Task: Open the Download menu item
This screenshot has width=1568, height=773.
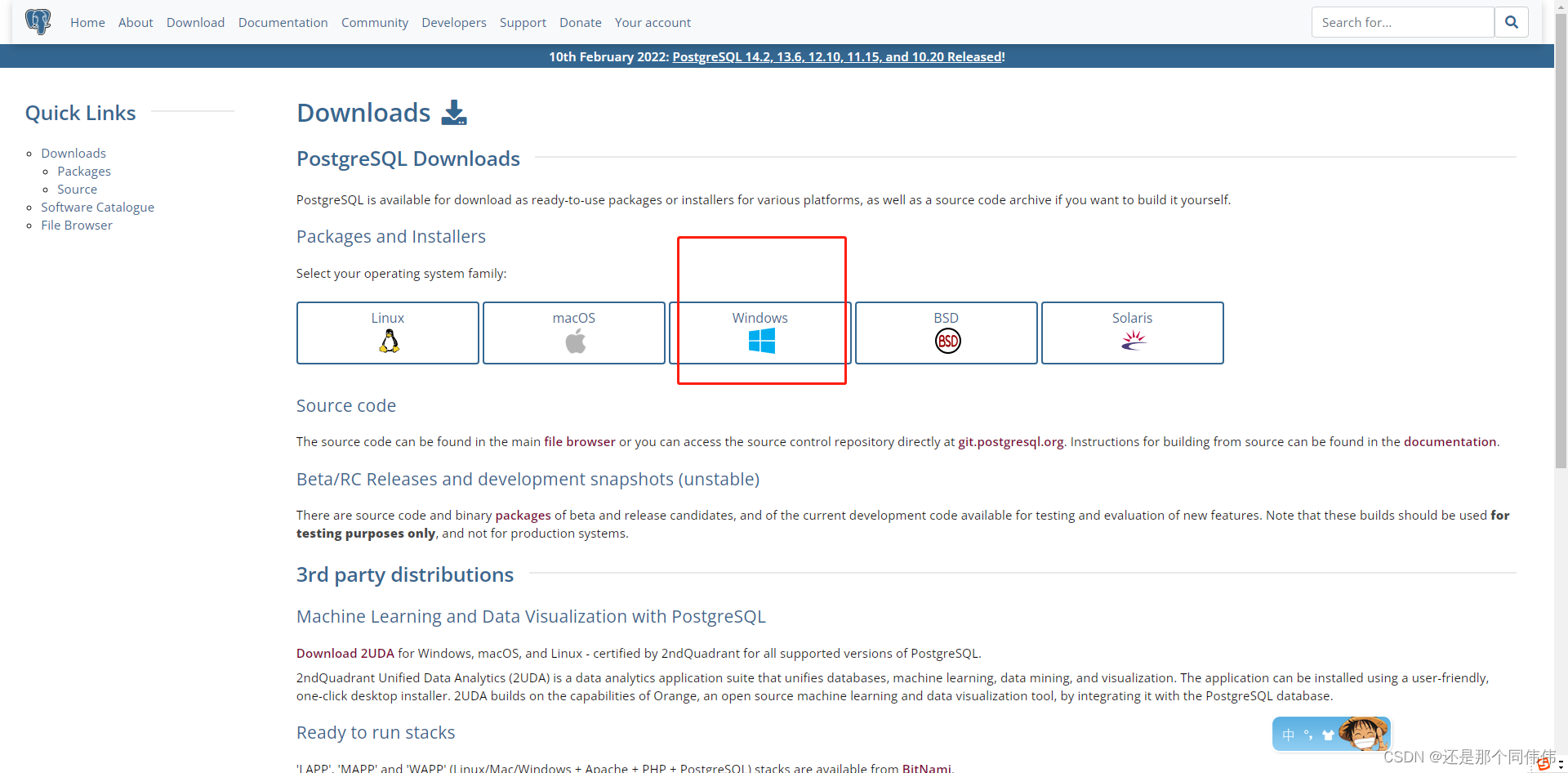Action: (195, 22)
